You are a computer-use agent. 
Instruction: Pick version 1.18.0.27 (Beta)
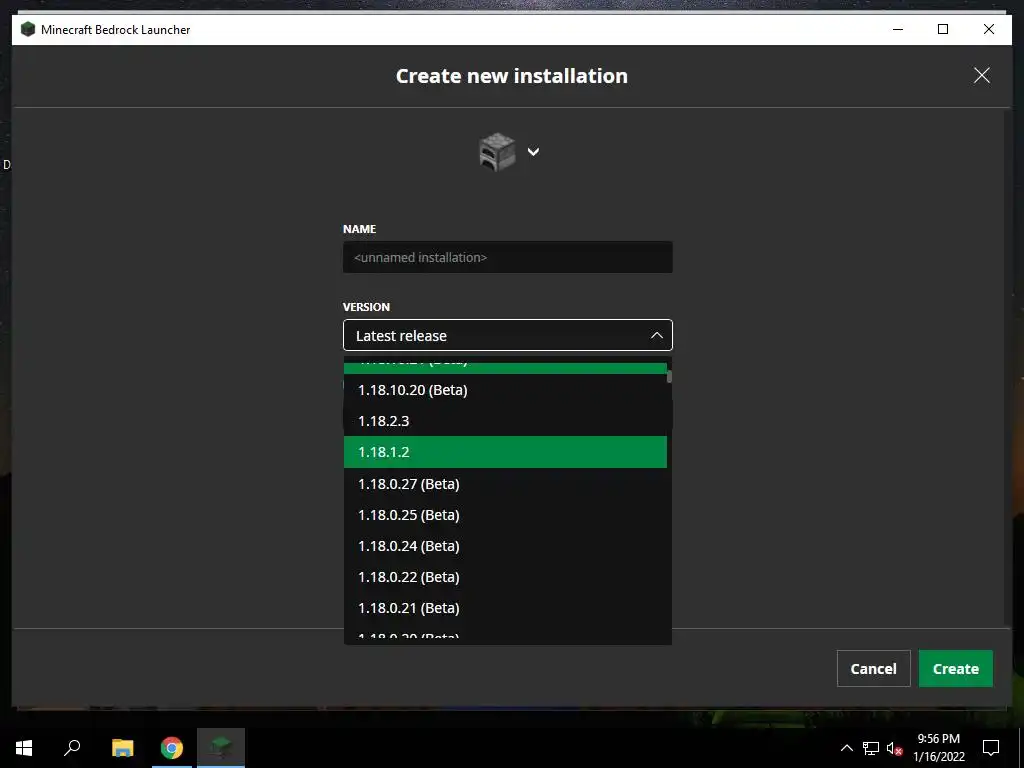505,484
